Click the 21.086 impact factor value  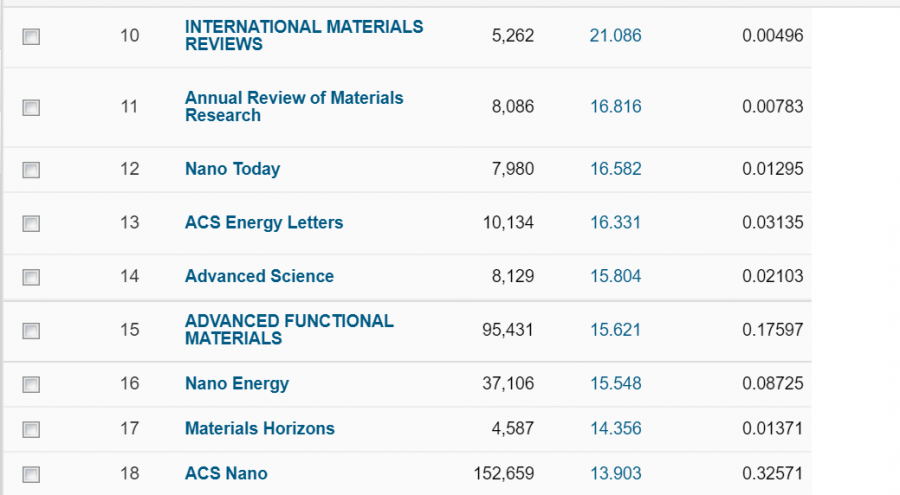[615, 36]
